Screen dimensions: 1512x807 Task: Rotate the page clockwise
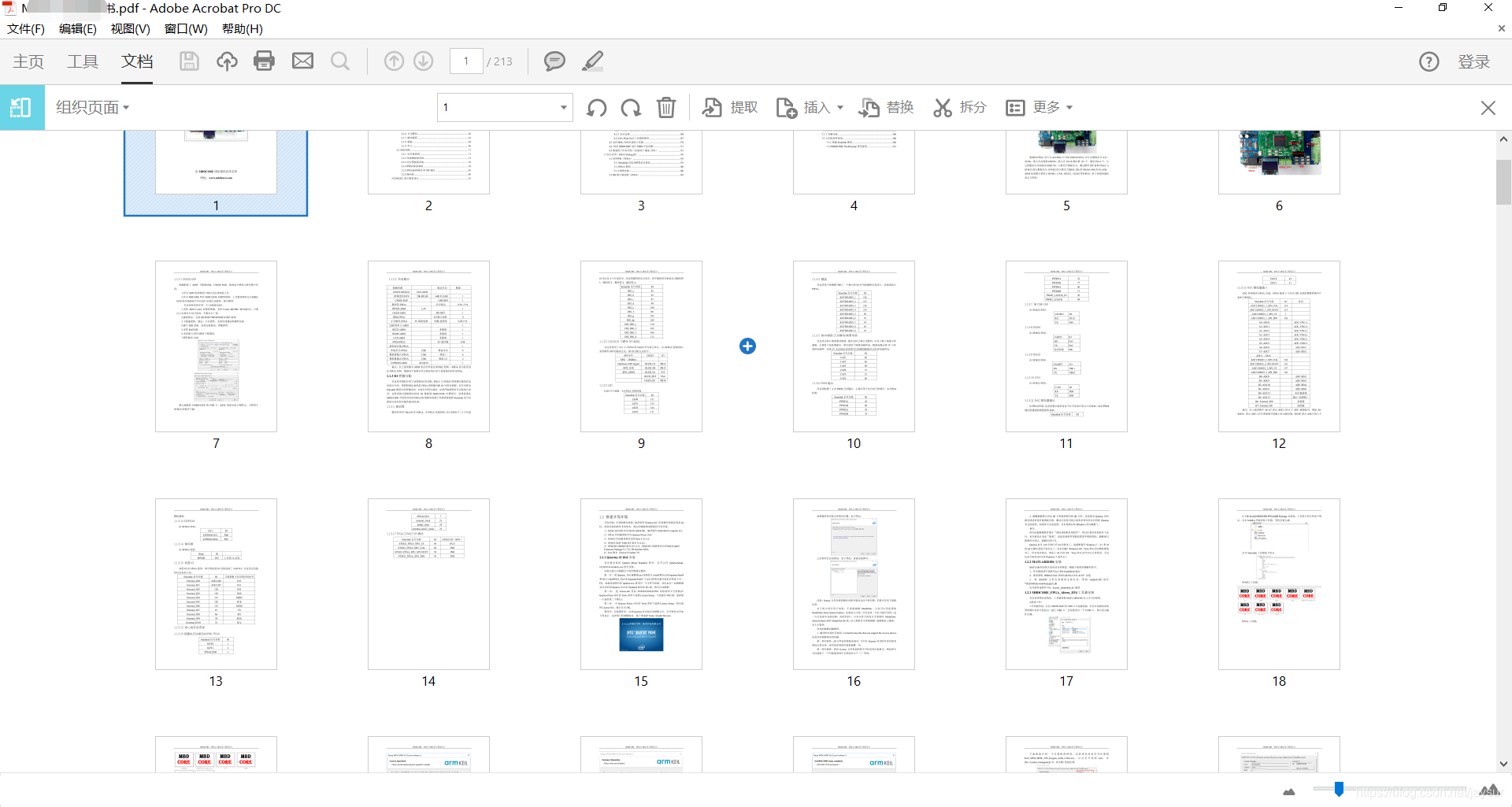pos(631,108)
